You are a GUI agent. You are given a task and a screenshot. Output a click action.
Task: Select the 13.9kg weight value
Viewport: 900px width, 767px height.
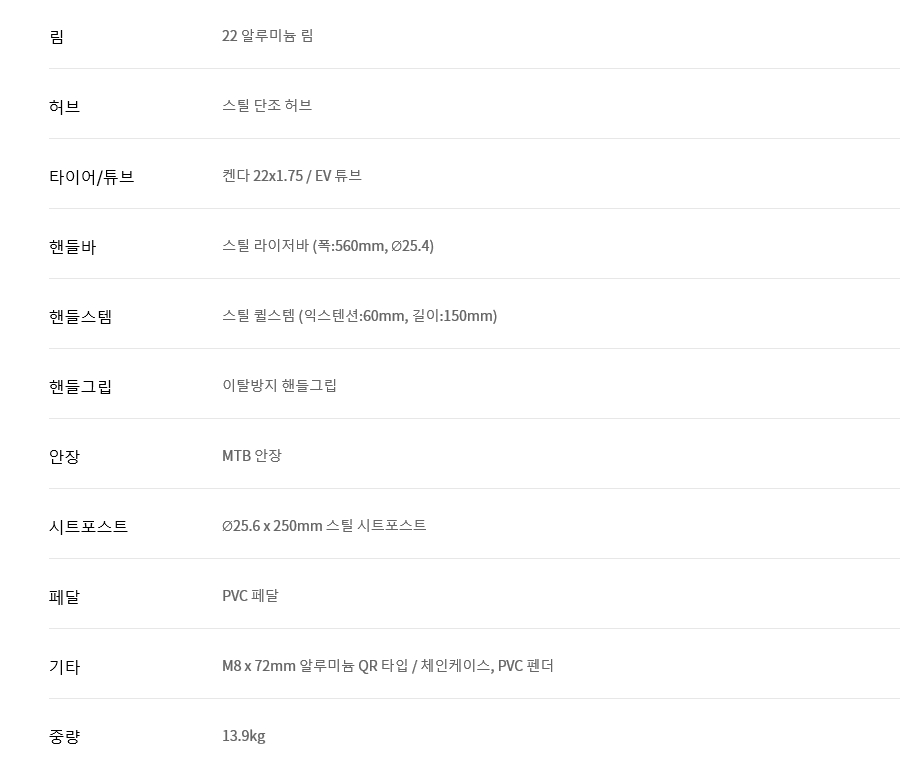point(244,736)
